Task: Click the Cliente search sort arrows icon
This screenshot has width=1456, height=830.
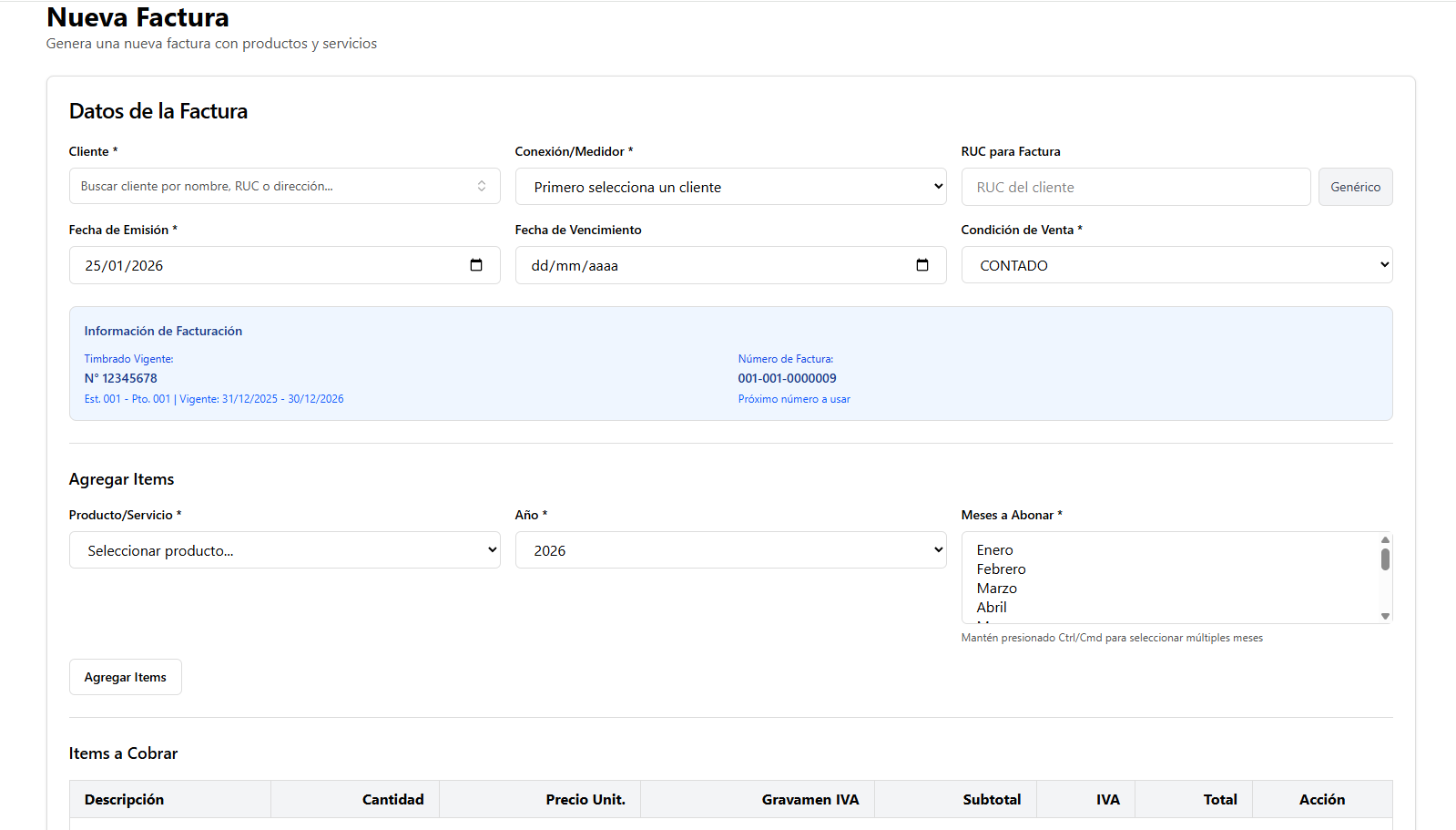Action: tap(482, 186)
